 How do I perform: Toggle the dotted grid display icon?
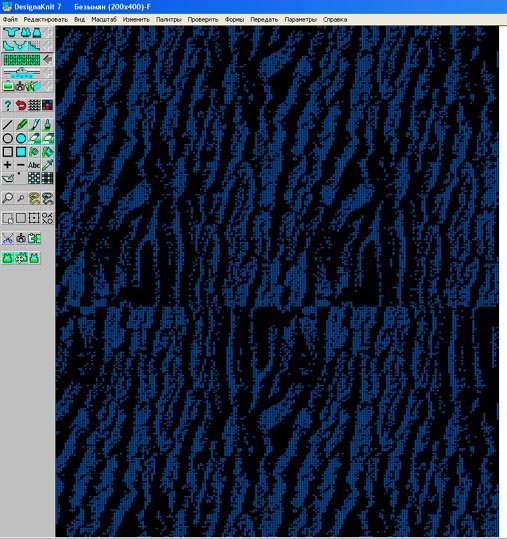pyautogui.click(x=34, y=178)
